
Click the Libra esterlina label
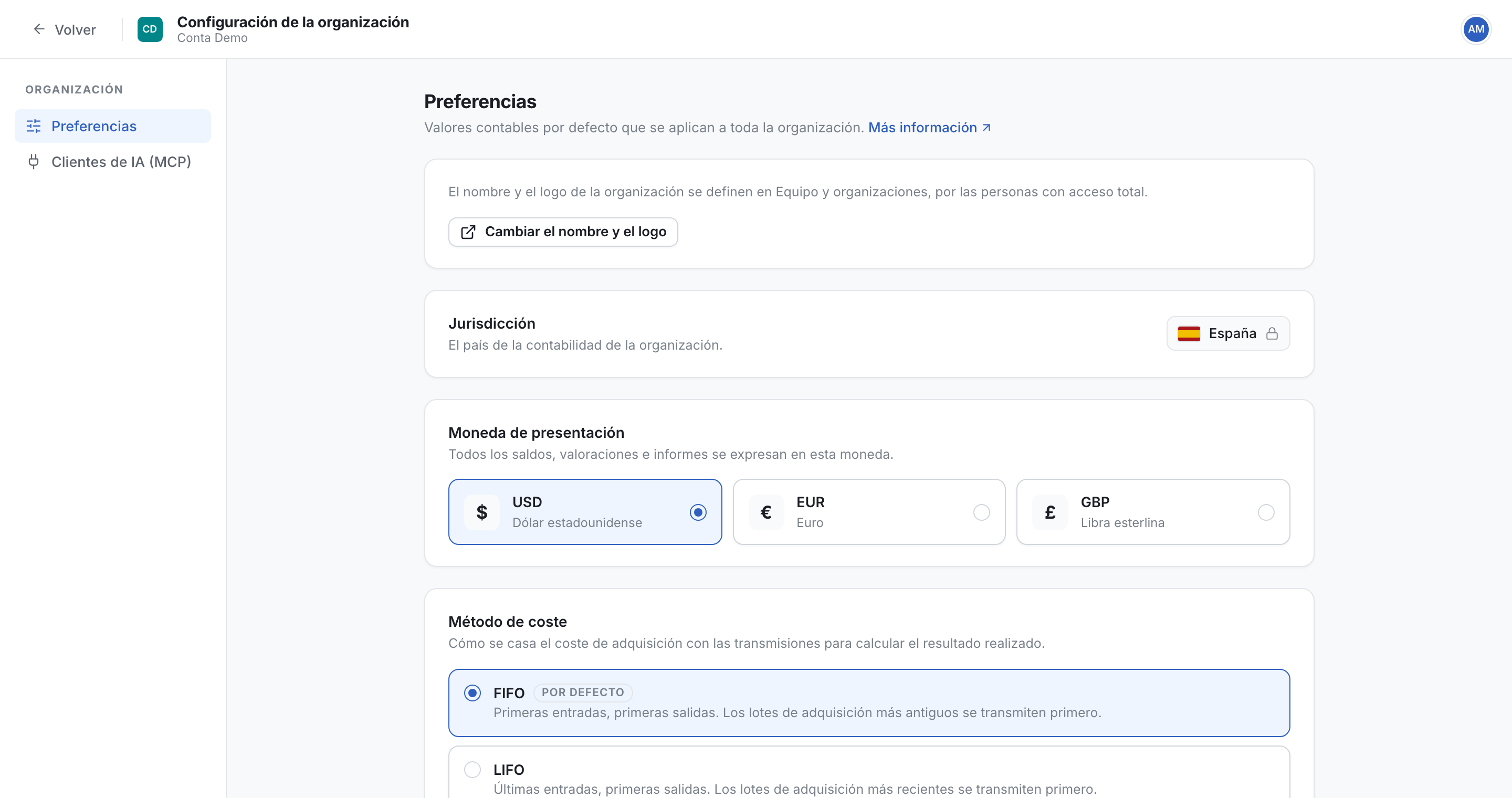click(1123, 523)
